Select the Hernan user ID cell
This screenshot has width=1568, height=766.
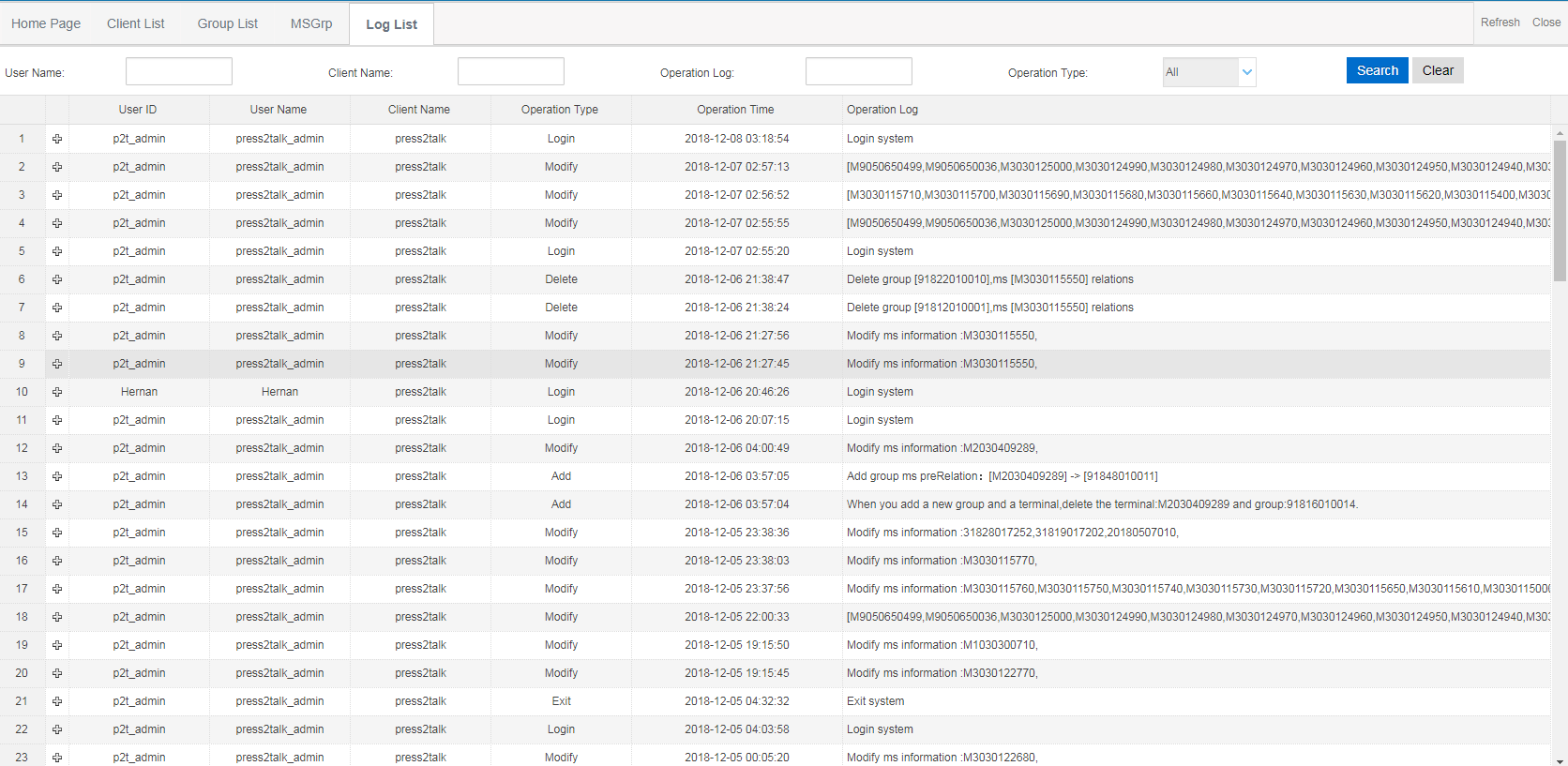[139, 392]
